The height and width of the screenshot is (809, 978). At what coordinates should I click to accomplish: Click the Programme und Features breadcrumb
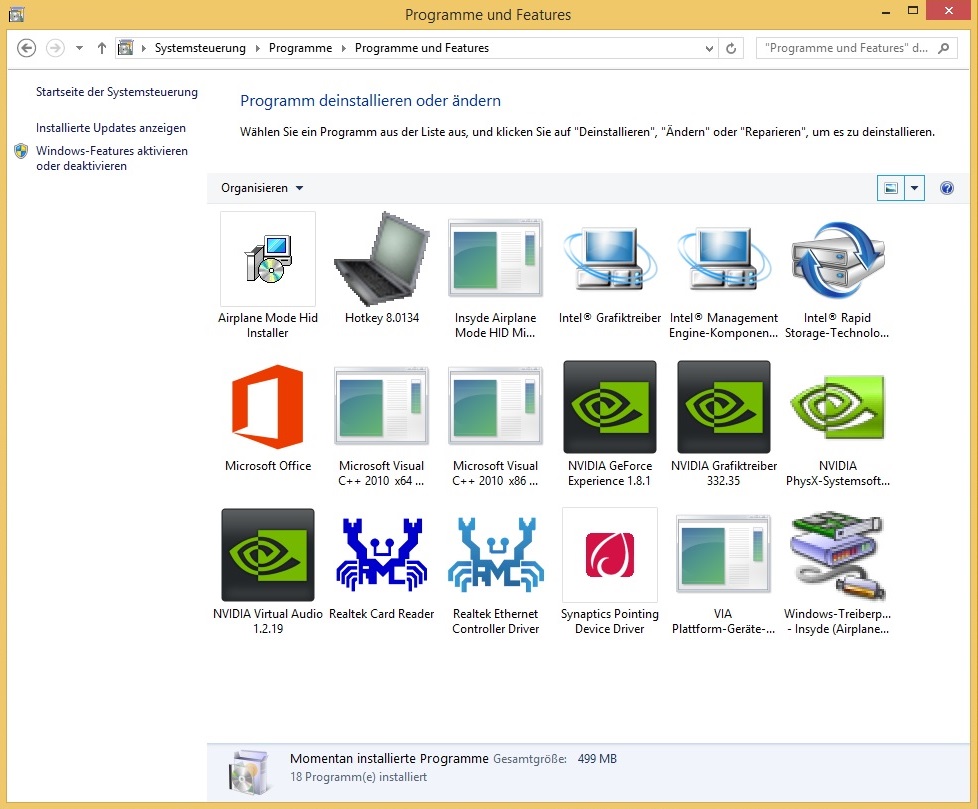[422, 48]
